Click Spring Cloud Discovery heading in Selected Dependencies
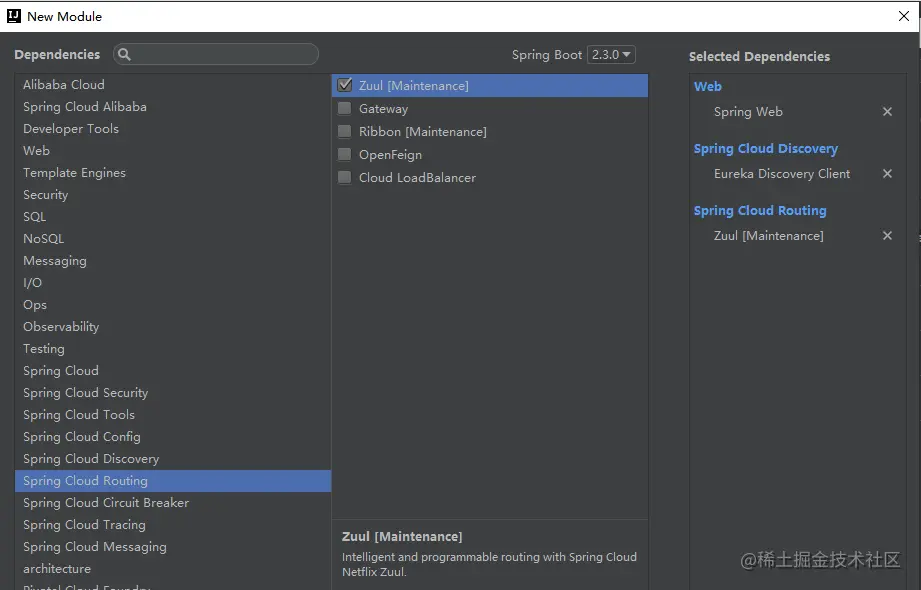The width and height of the screenshot is (921, 590). point(766,149)
